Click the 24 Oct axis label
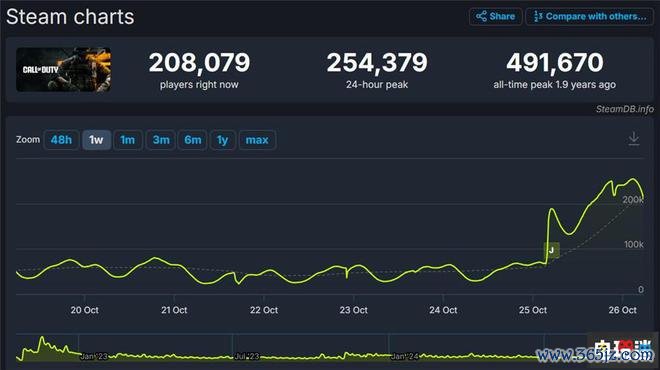The image size is (660, 370). 443,310
